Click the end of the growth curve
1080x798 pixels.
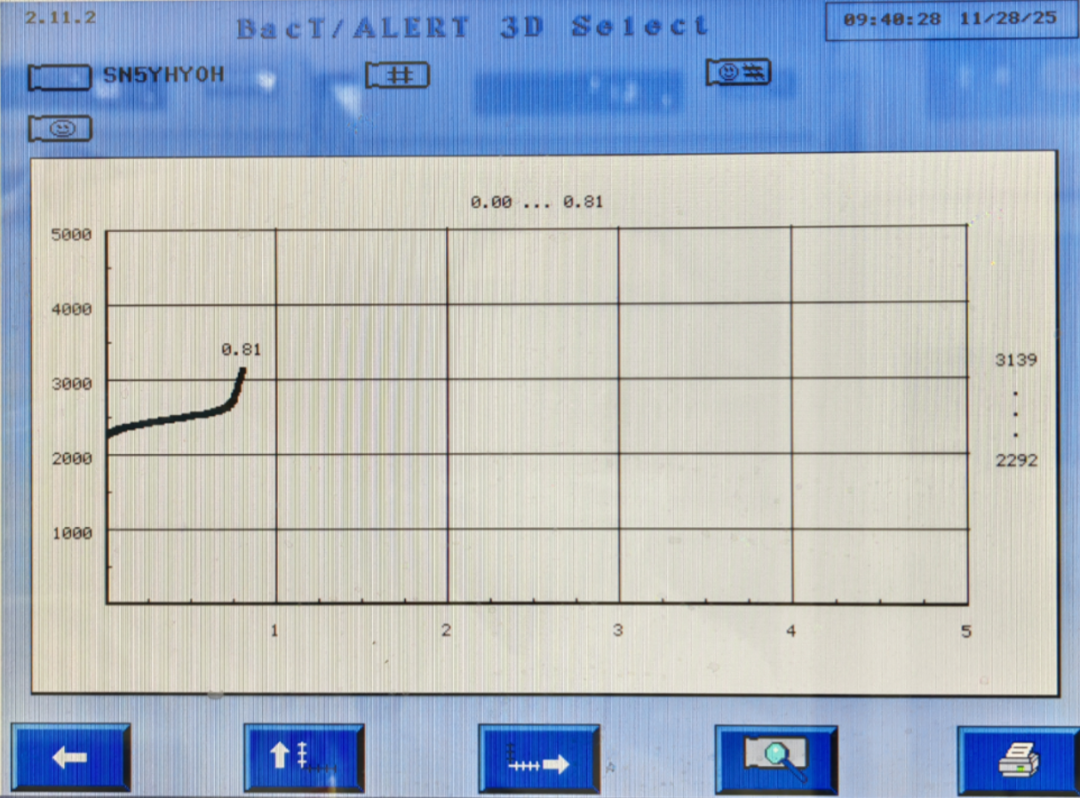tap(242, 372)
